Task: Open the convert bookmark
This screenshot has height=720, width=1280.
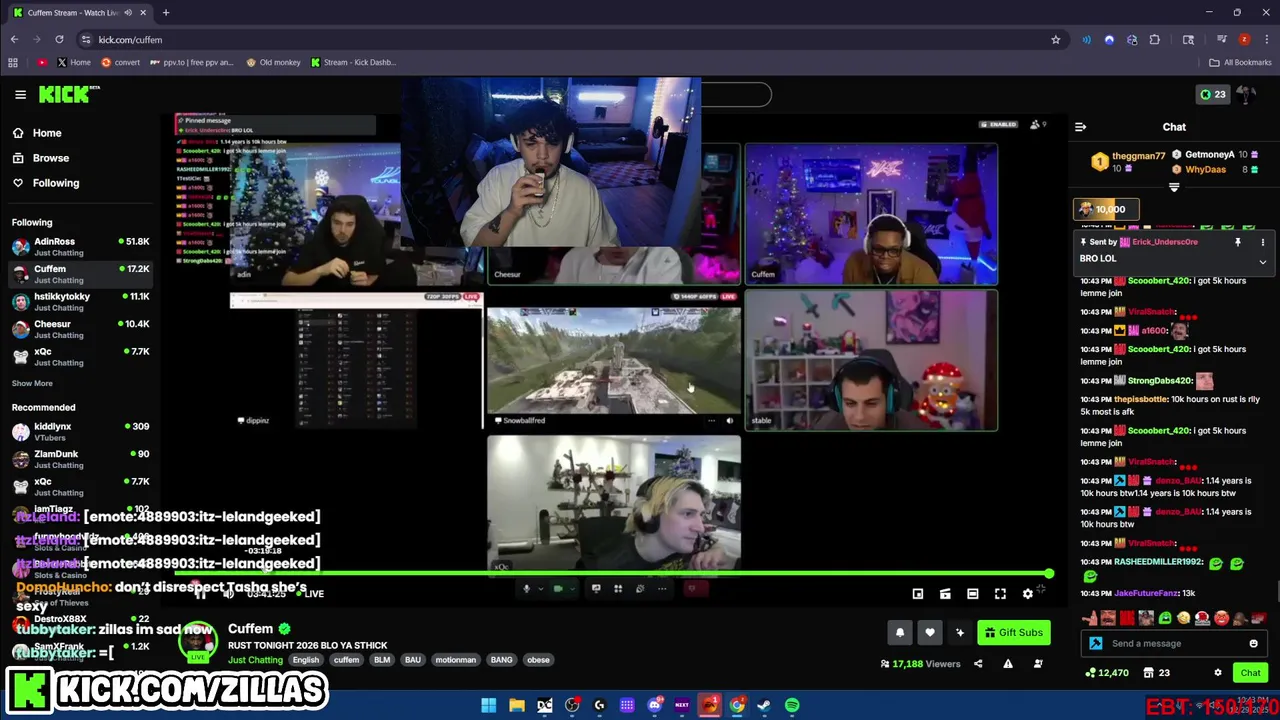Action: pos(120,62)
